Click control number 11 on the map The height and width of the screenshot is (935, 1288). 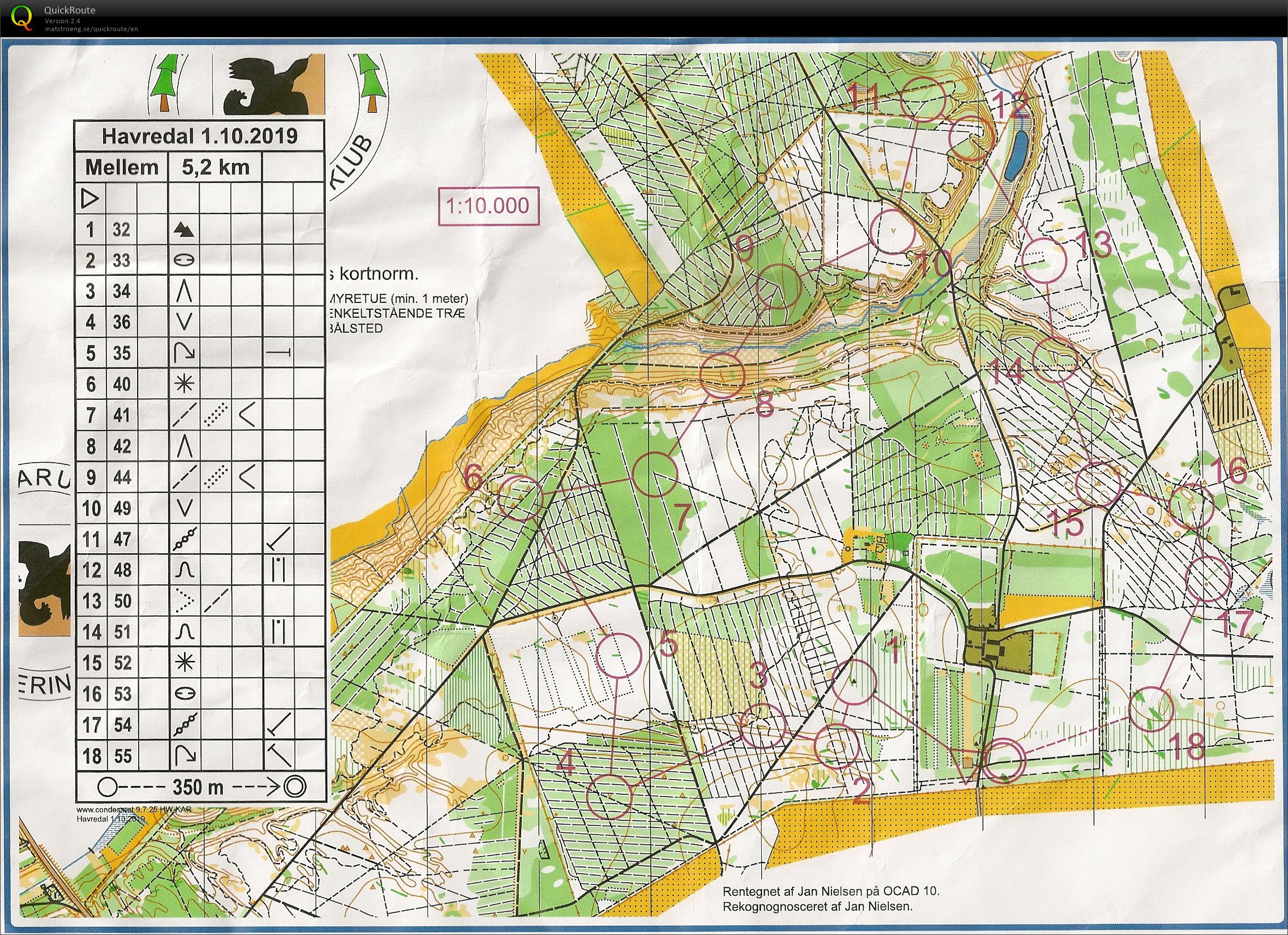(x=863, y=96)
